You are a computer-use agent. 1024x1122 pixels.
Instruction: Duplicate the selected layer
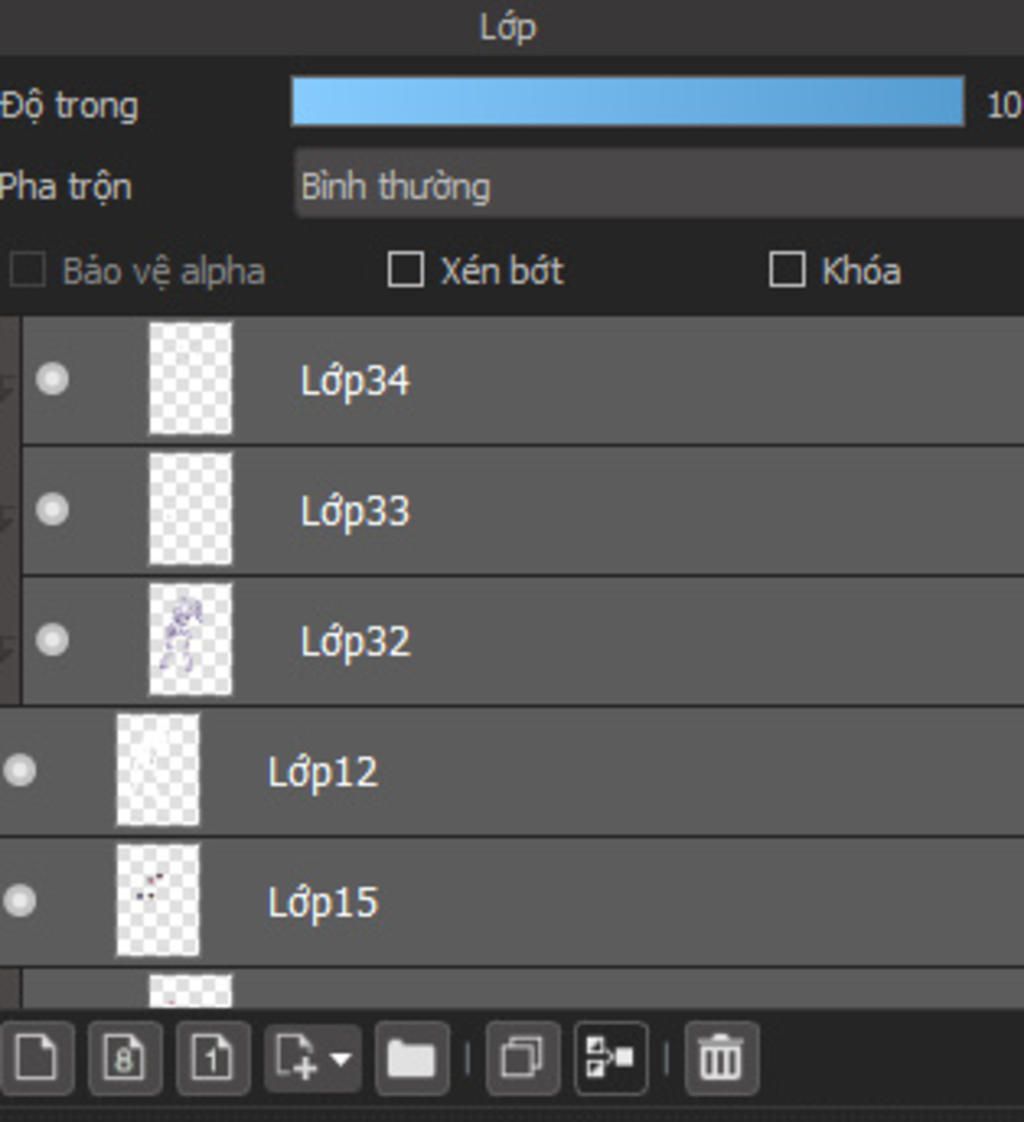[x=522, y=1057]
